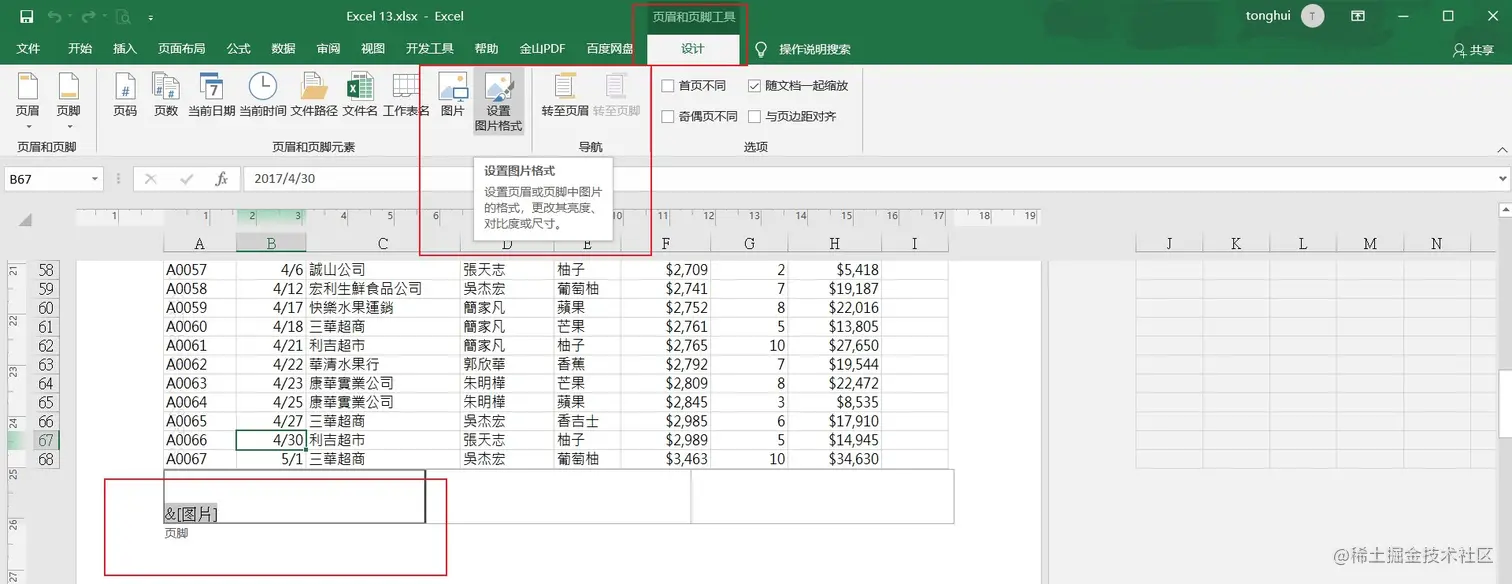The image size is (1512, 584).
Task: Insert 工作表名 sheet name element
Action: click(406, 96)
